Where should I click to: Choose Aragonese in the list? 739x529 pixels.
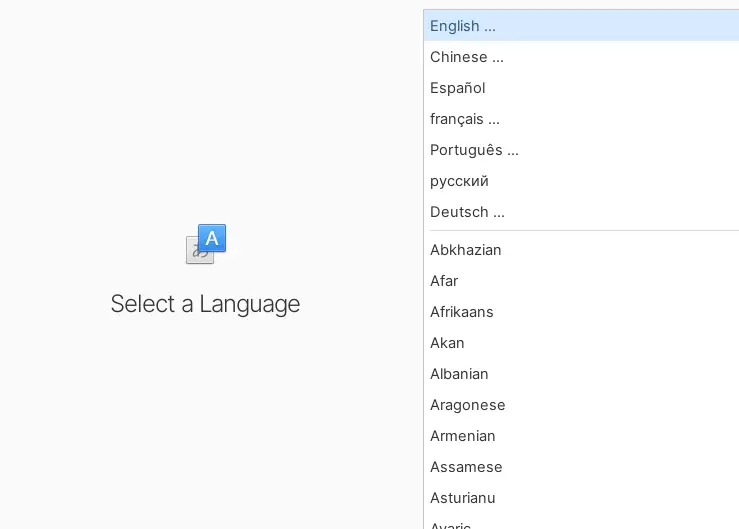click(581, 405)
